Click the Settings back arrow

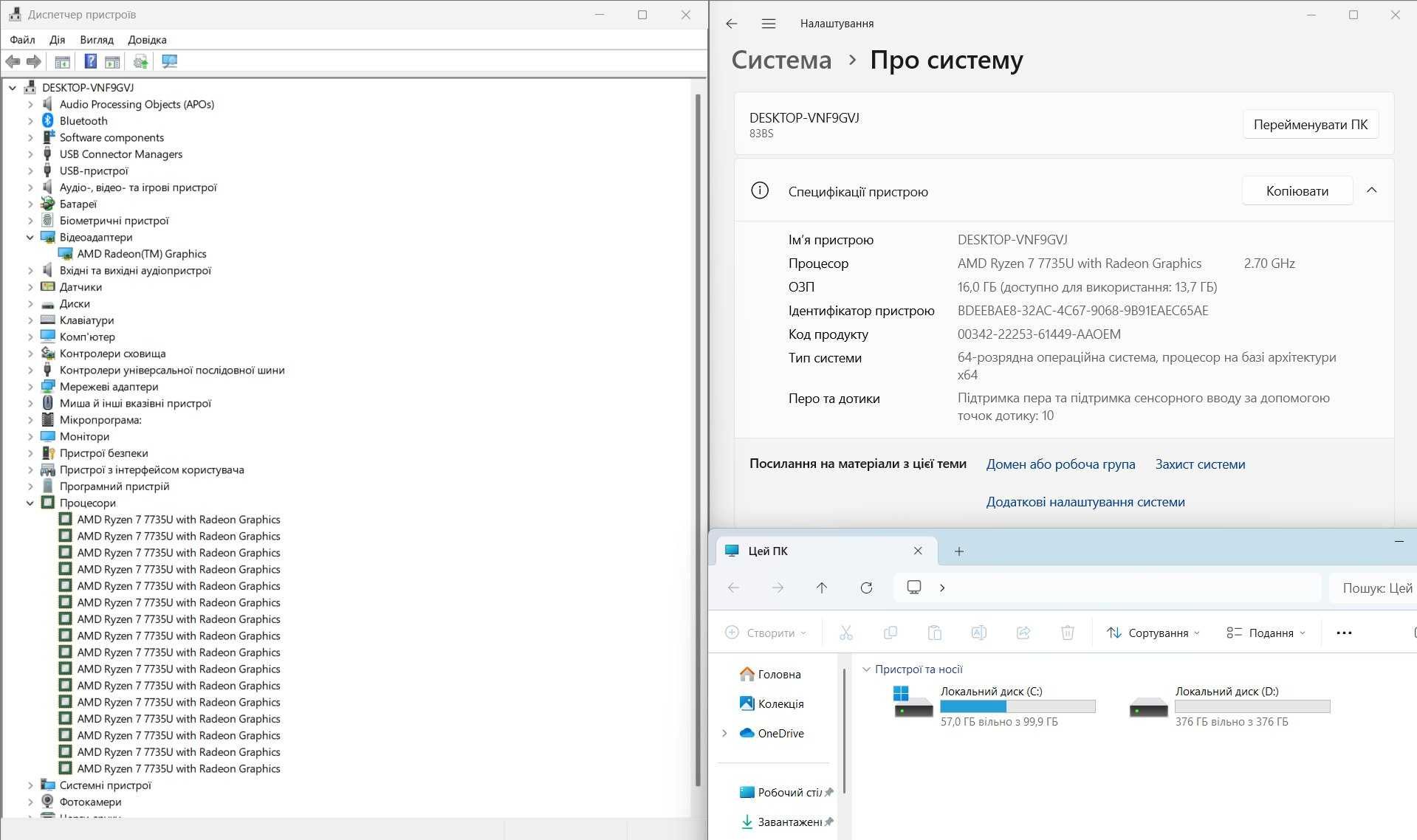tap(732, 24)
